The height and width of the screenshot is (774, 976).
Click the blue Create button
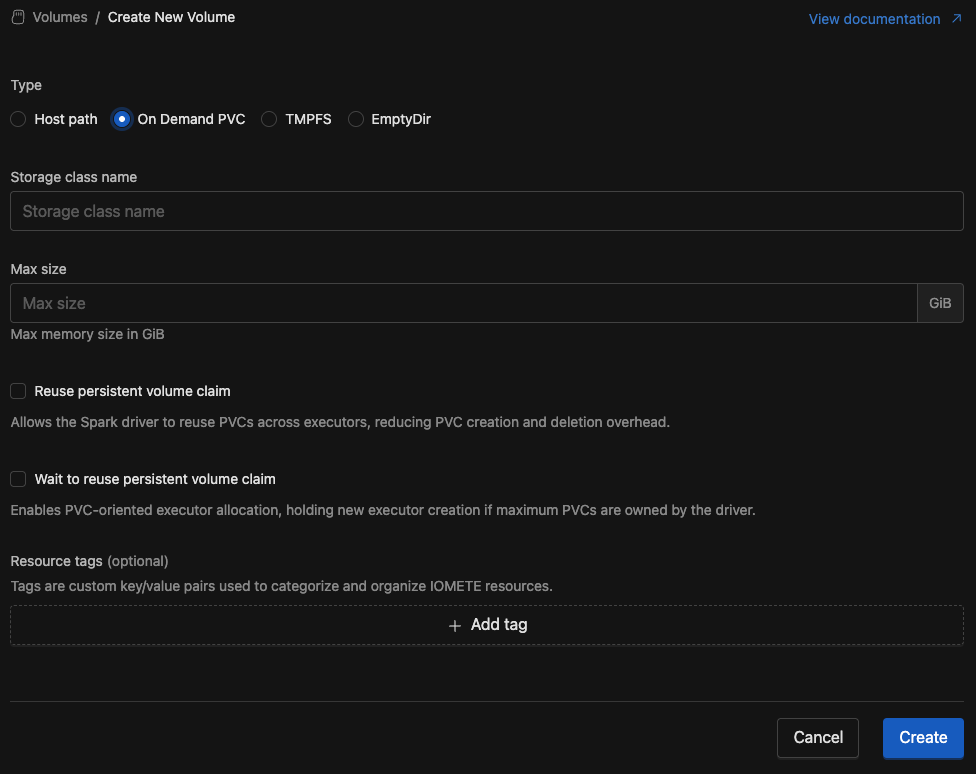(x=923, y=738)
